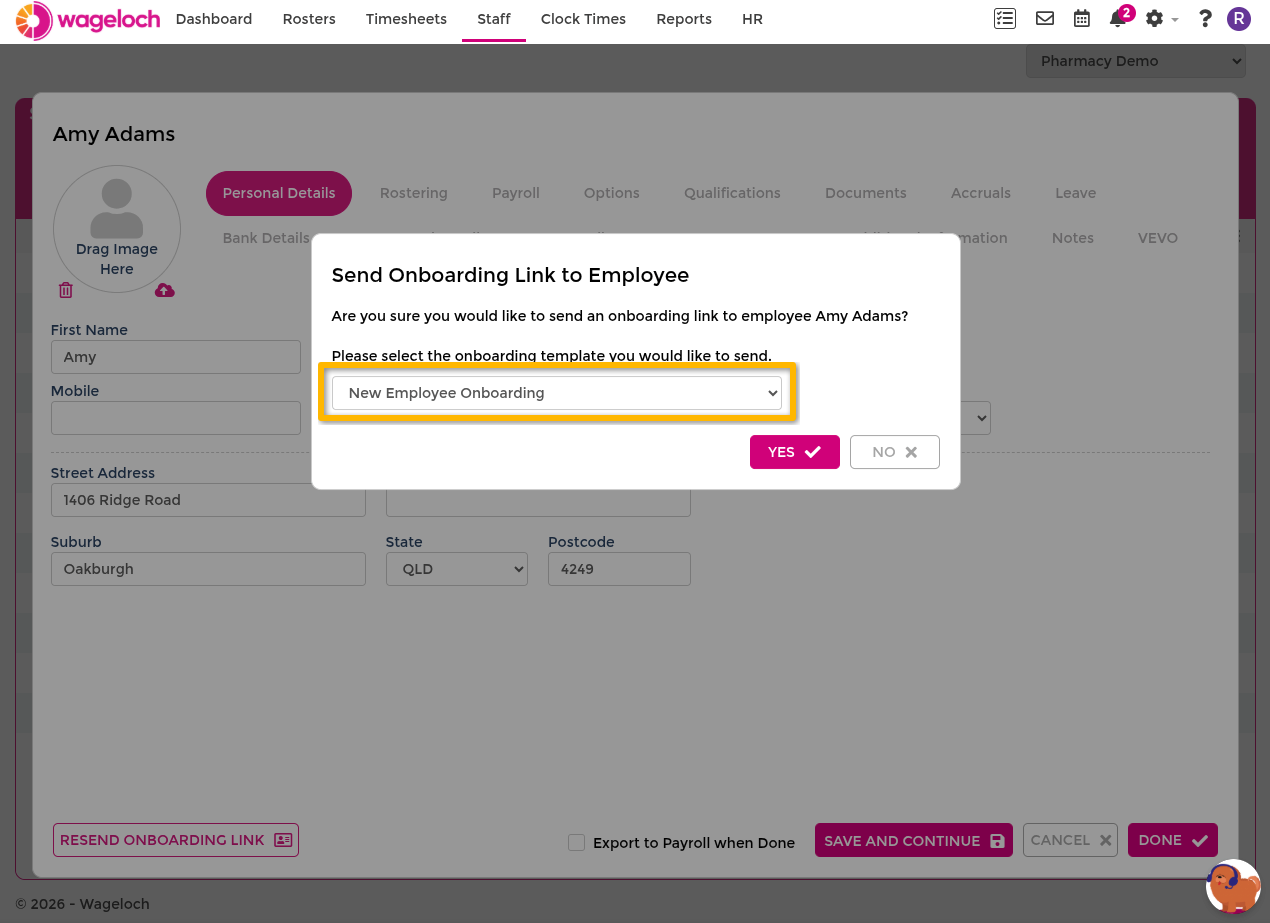Image resolution: width=1270 pixels, height=923 pixels.
Task: Open the support chat mascot icon
Action: coord(1233,886)
